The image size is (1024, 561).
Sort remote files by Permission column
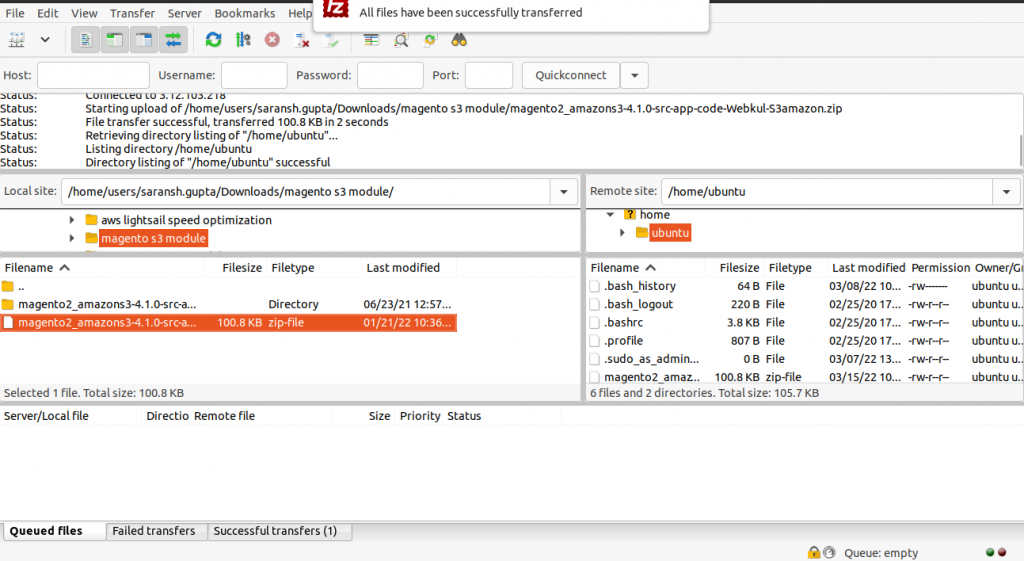pos(940,268)
